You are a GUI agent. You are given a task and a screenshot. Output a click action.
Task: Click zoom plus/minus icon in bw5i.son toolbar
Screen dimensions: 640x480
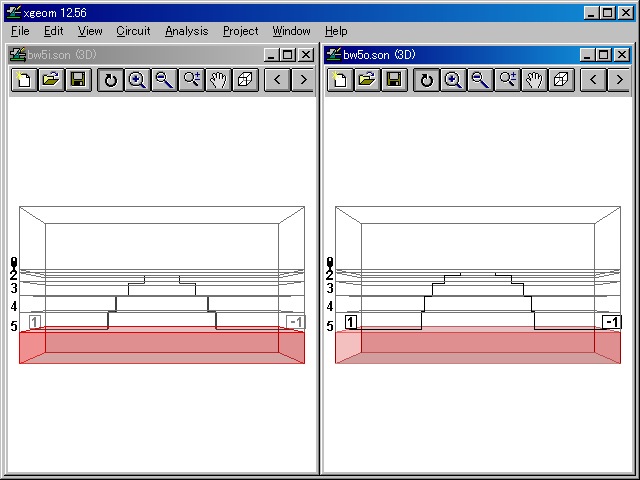click(191, 80)
